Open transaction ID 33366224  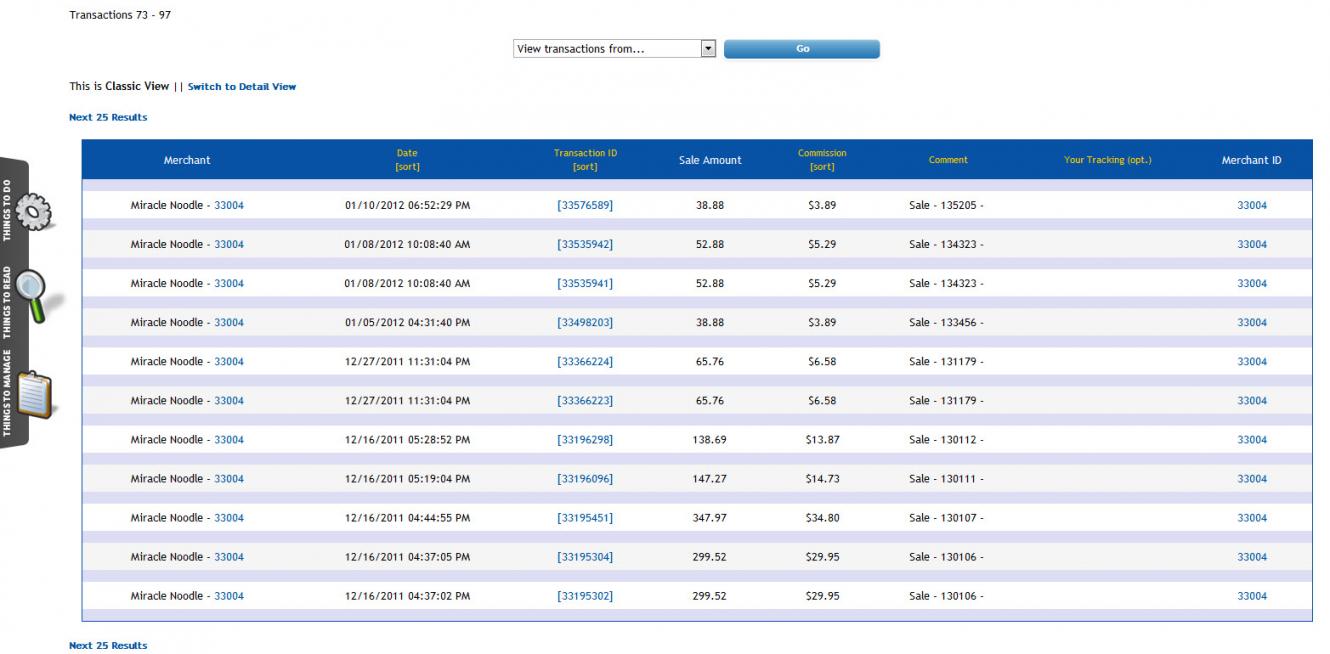point(585,361)
